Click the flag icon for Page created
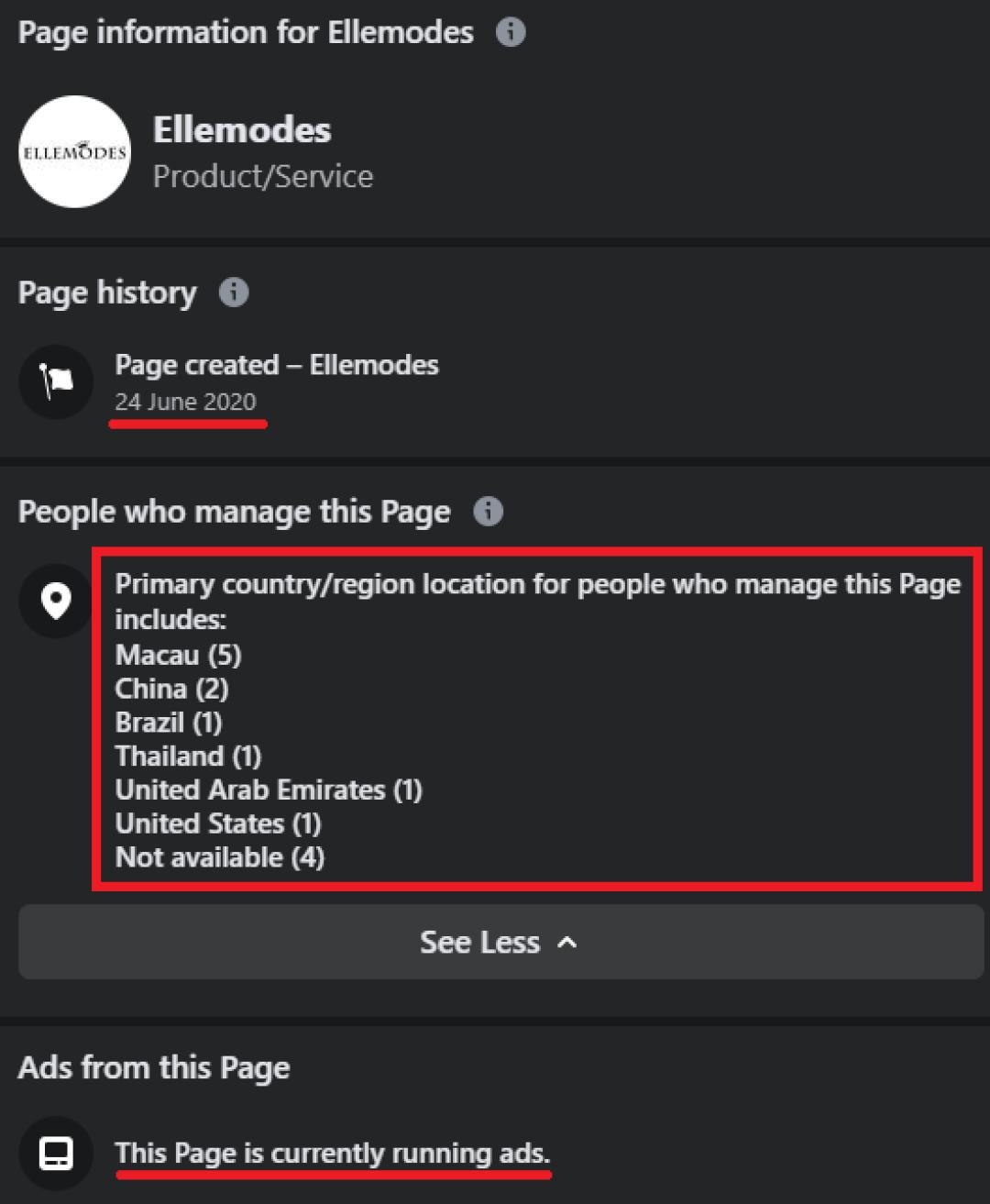Image resolution: width=990 pixels, height=1204 pixels. pos(56,381)
